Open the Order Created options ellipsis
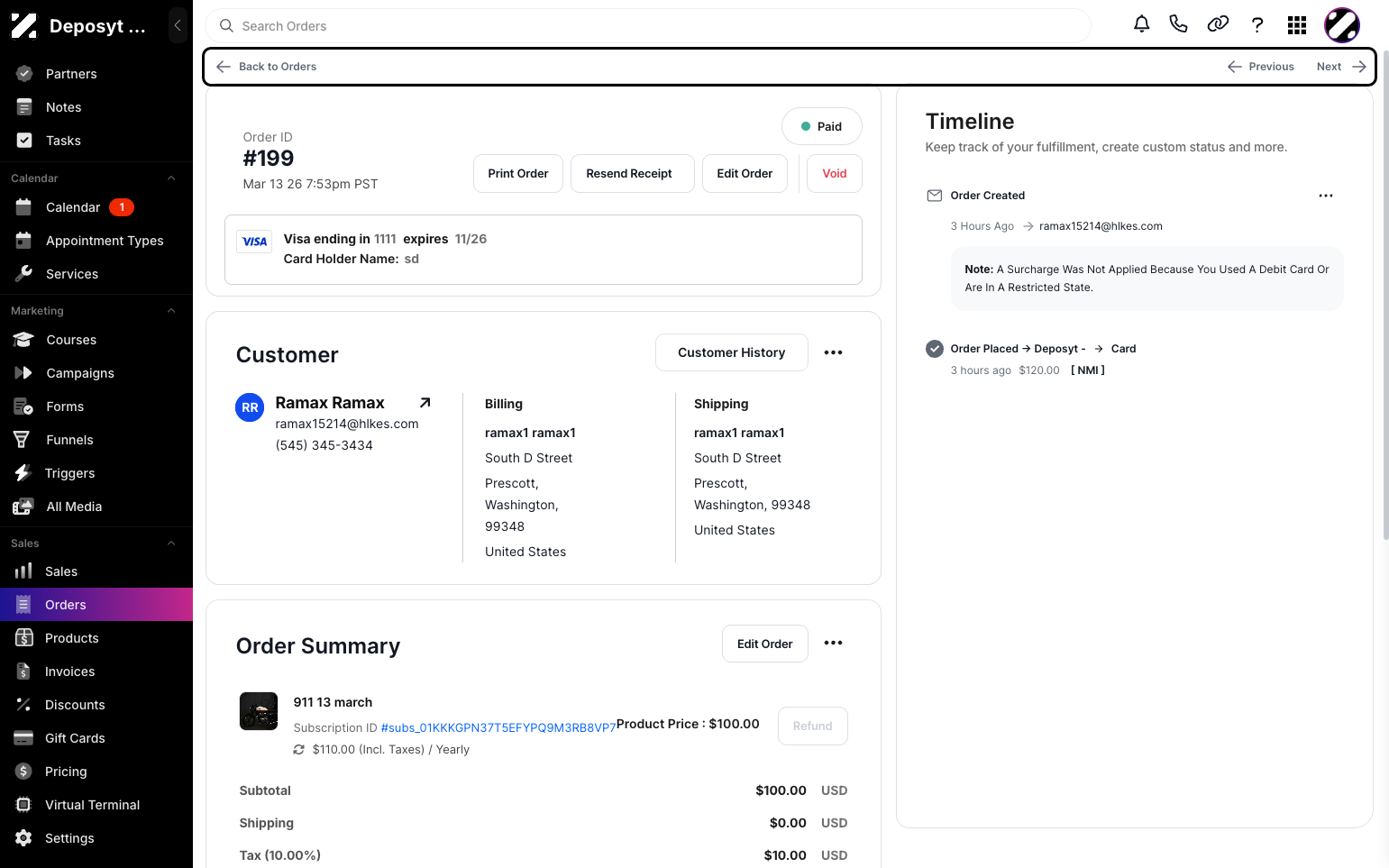The width and height of the screenshot is (1389, 868). click(1326, 196)
